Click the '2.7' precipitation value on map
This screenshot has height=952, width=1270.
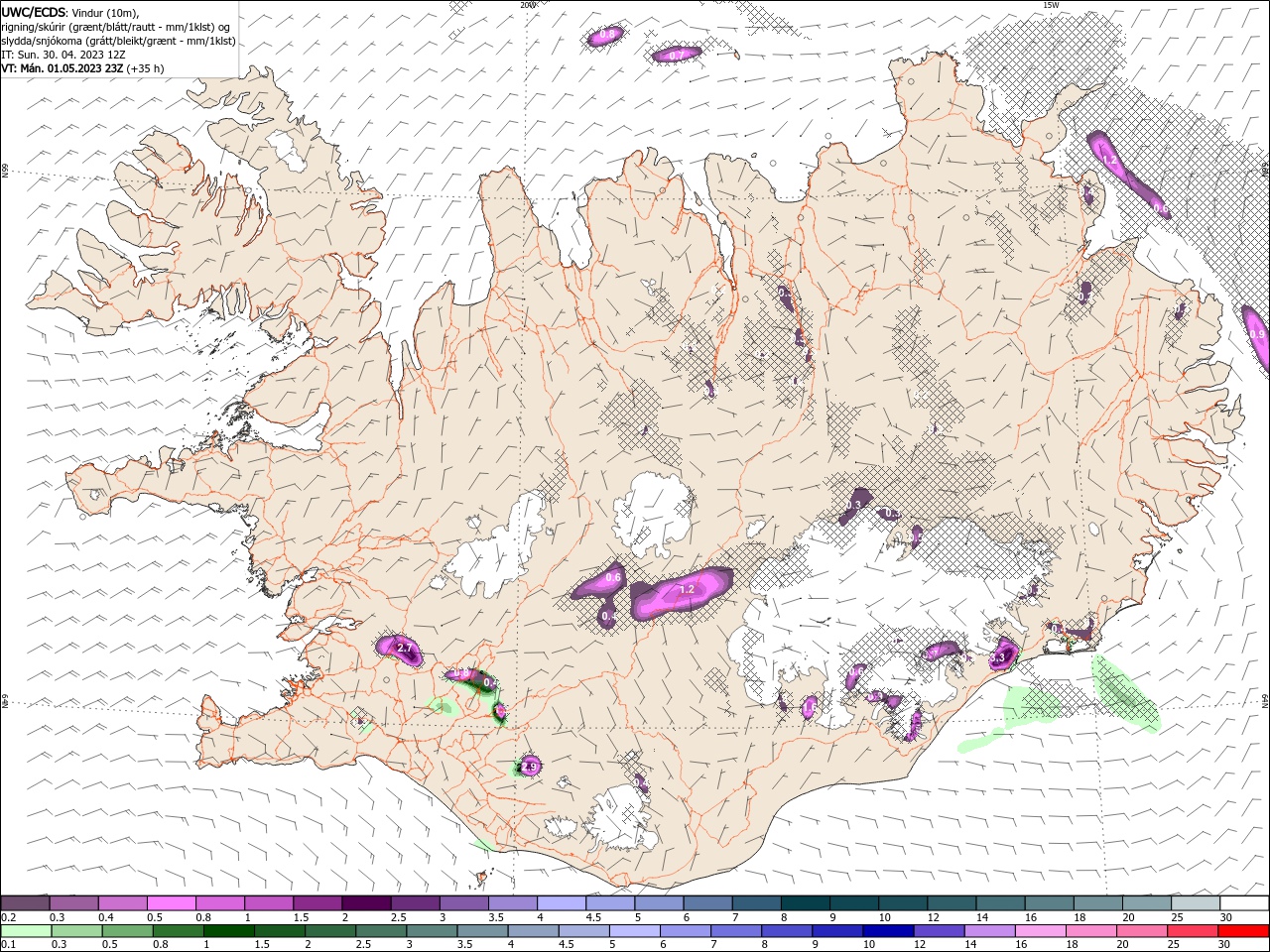[404, 649]
